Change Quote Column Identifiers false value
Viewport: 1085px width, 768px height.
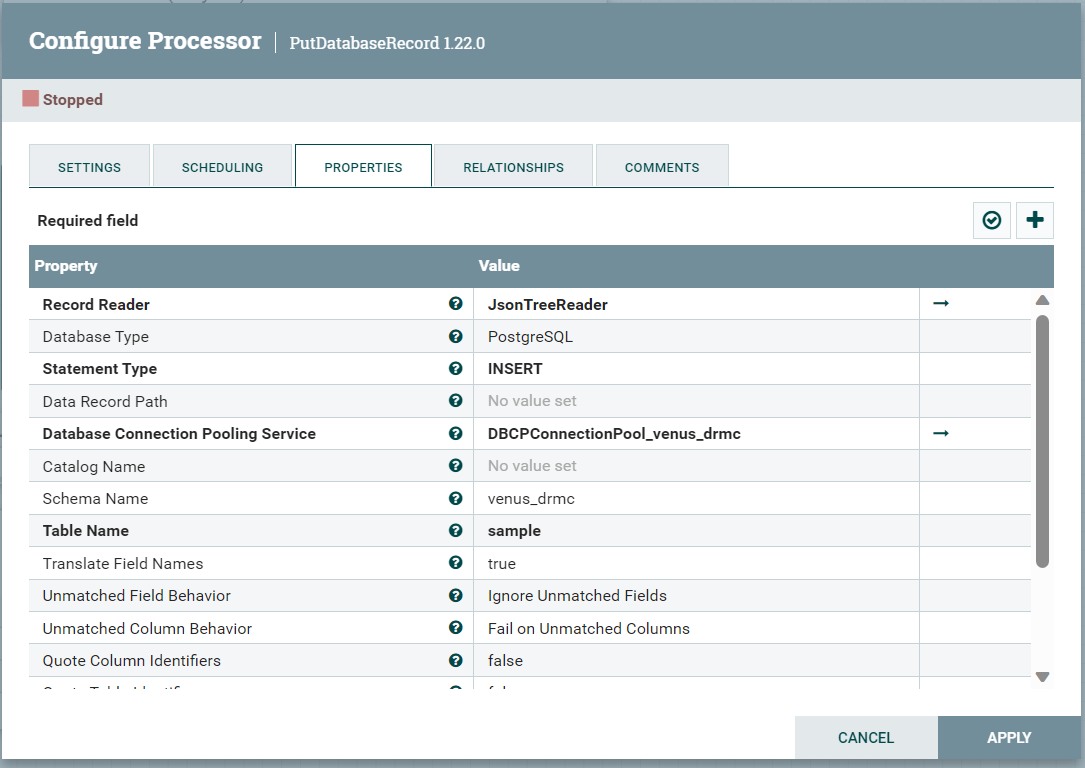696,661
